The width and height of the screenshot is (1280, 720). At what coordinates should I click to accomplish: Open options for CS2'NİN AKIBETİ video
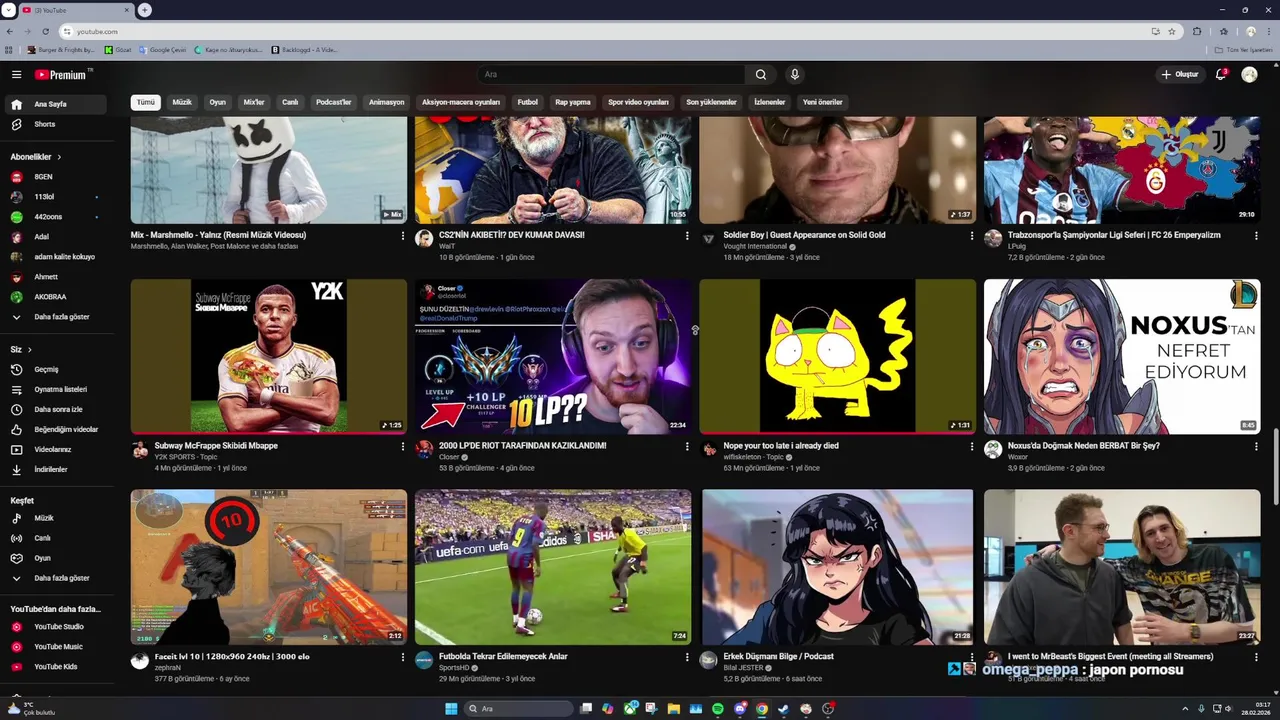(x=687, y=236)
